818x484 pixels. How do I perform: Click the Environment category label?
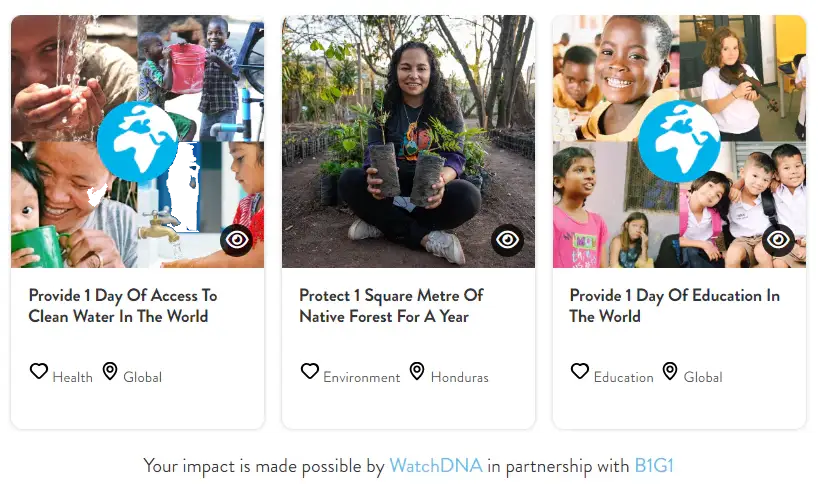click(x=361, y=377)
